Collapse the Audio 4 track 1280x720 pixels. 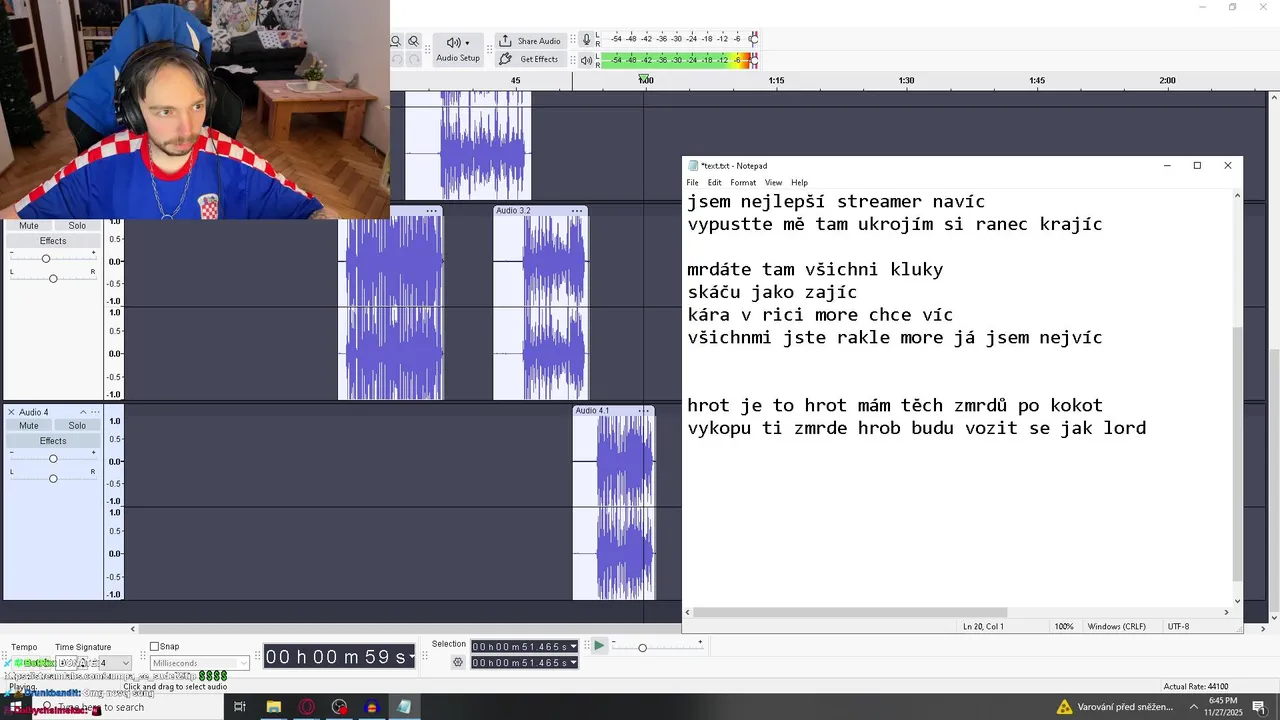83,412
